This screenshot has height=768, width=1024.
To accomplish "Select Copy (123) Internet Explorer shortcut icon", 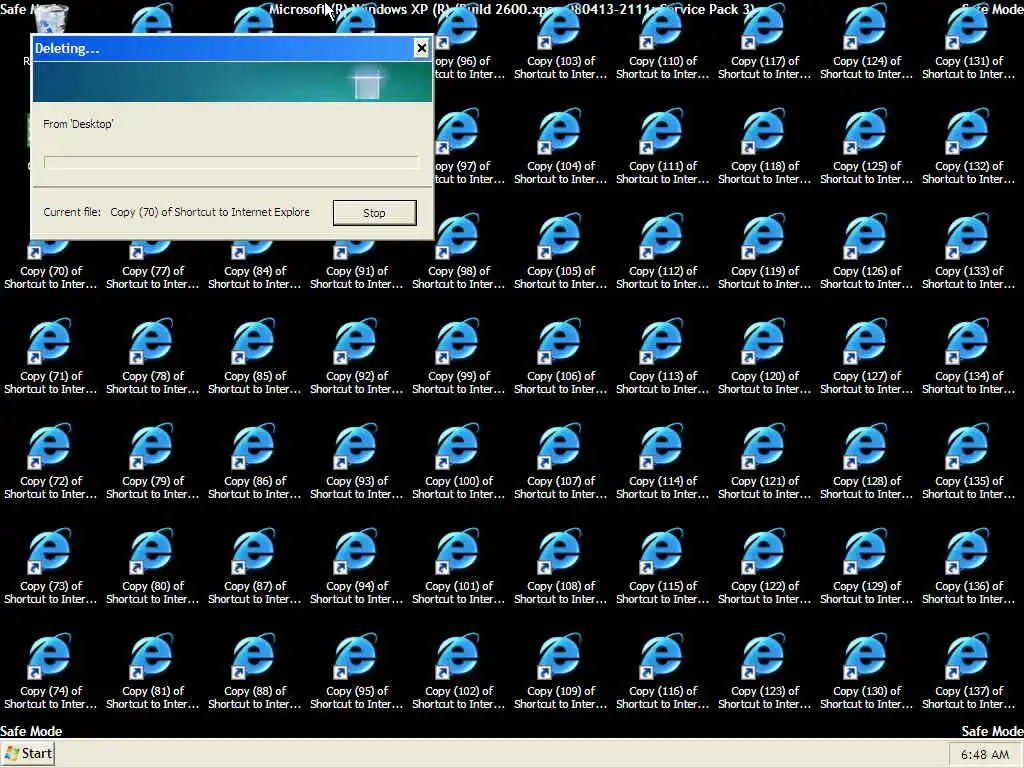I will point(763,656).
